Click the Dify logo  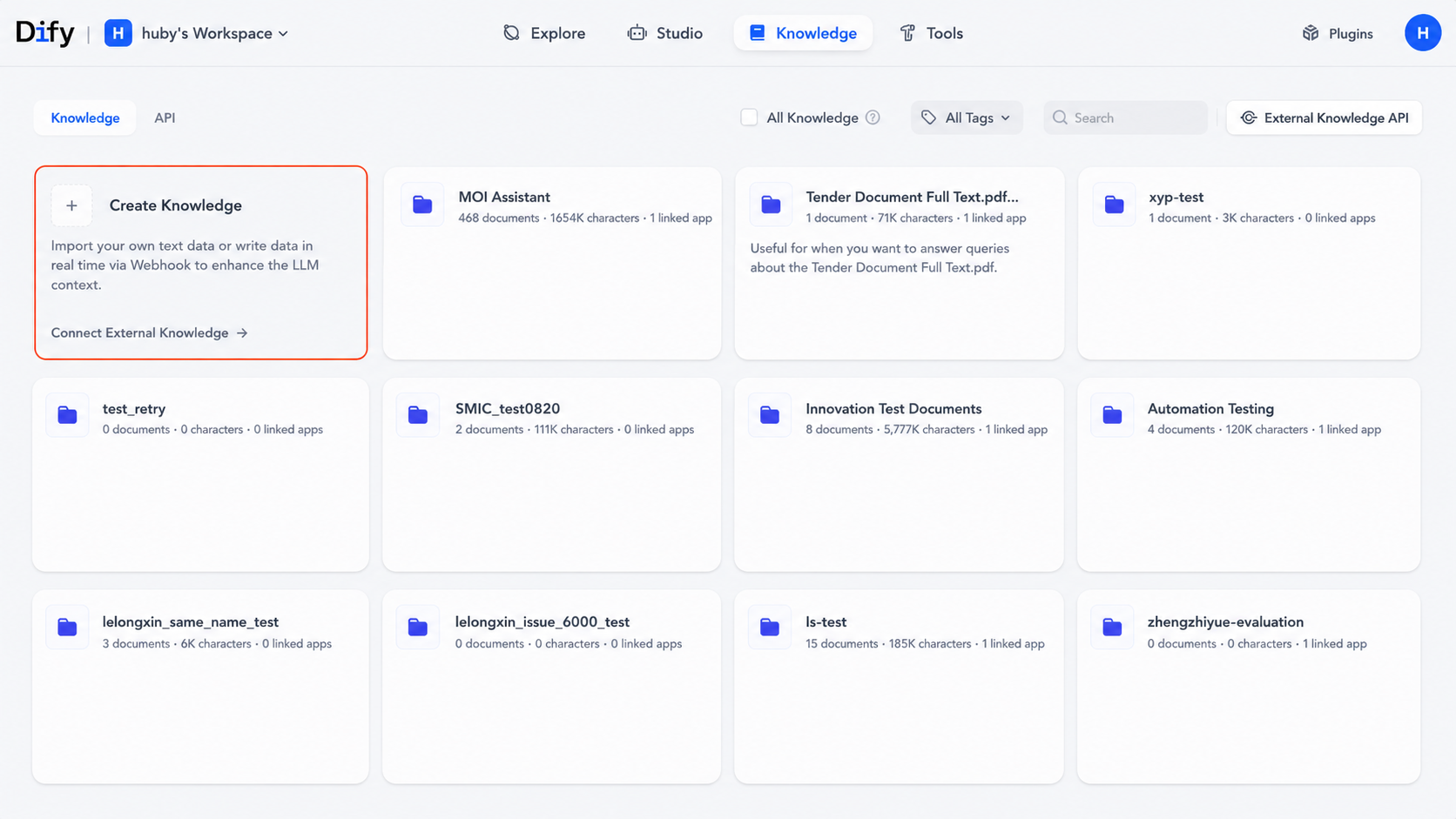pyautogui.click(x=45, y=33)
